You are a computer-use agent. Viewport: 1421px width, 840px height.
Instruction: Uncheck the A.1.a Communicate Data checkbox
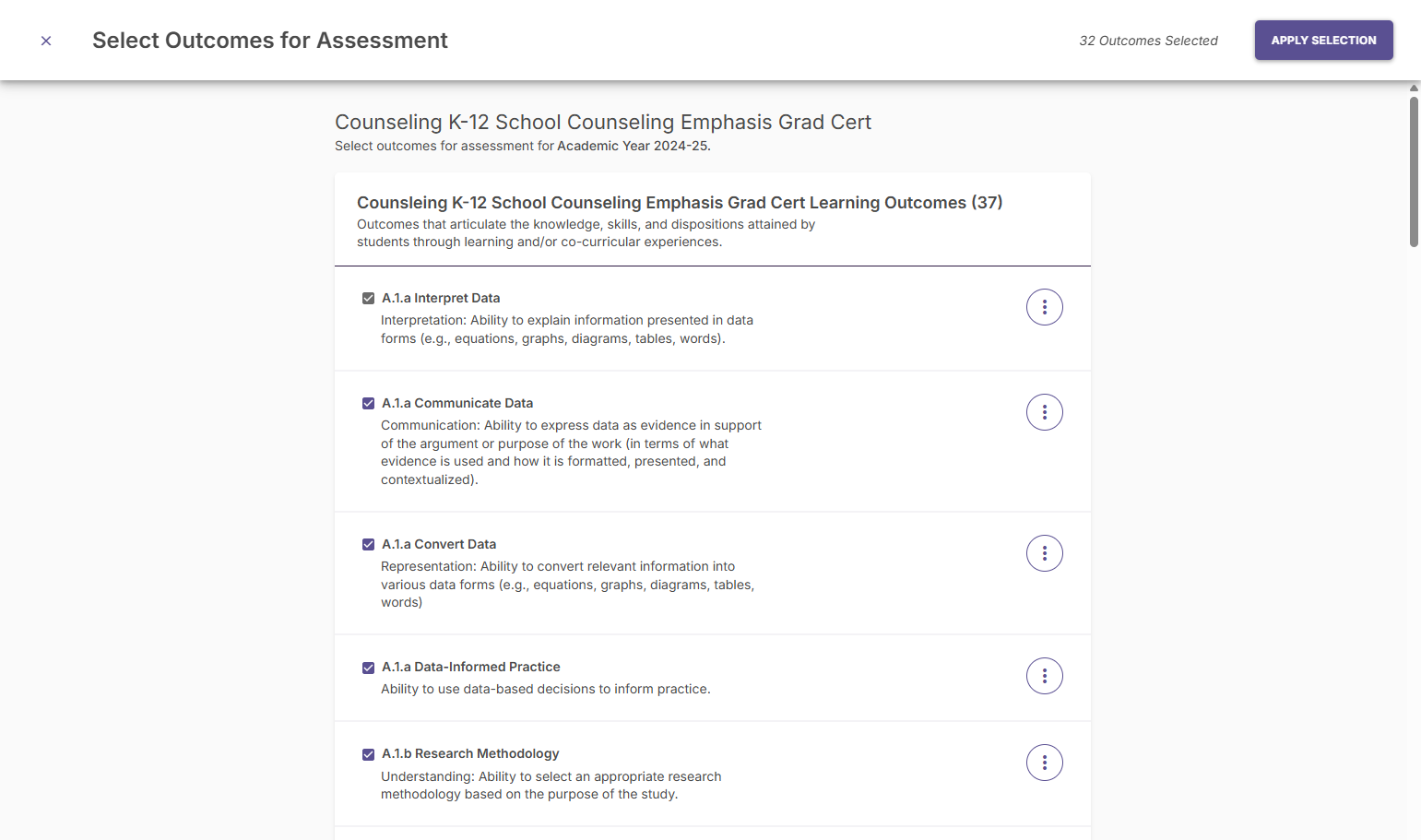[x=368, y=403]
